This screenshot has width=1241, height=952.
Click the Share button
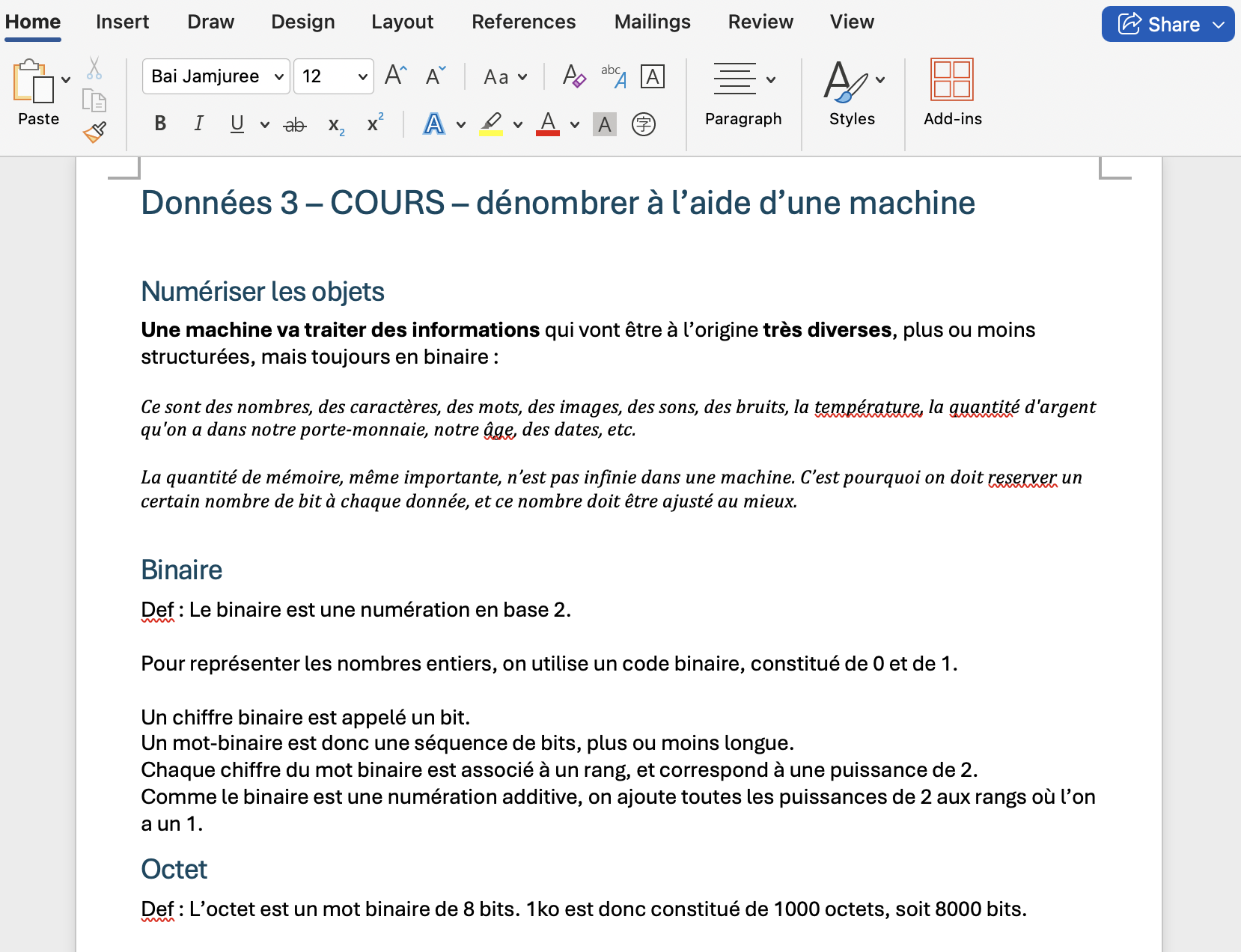1159,24
